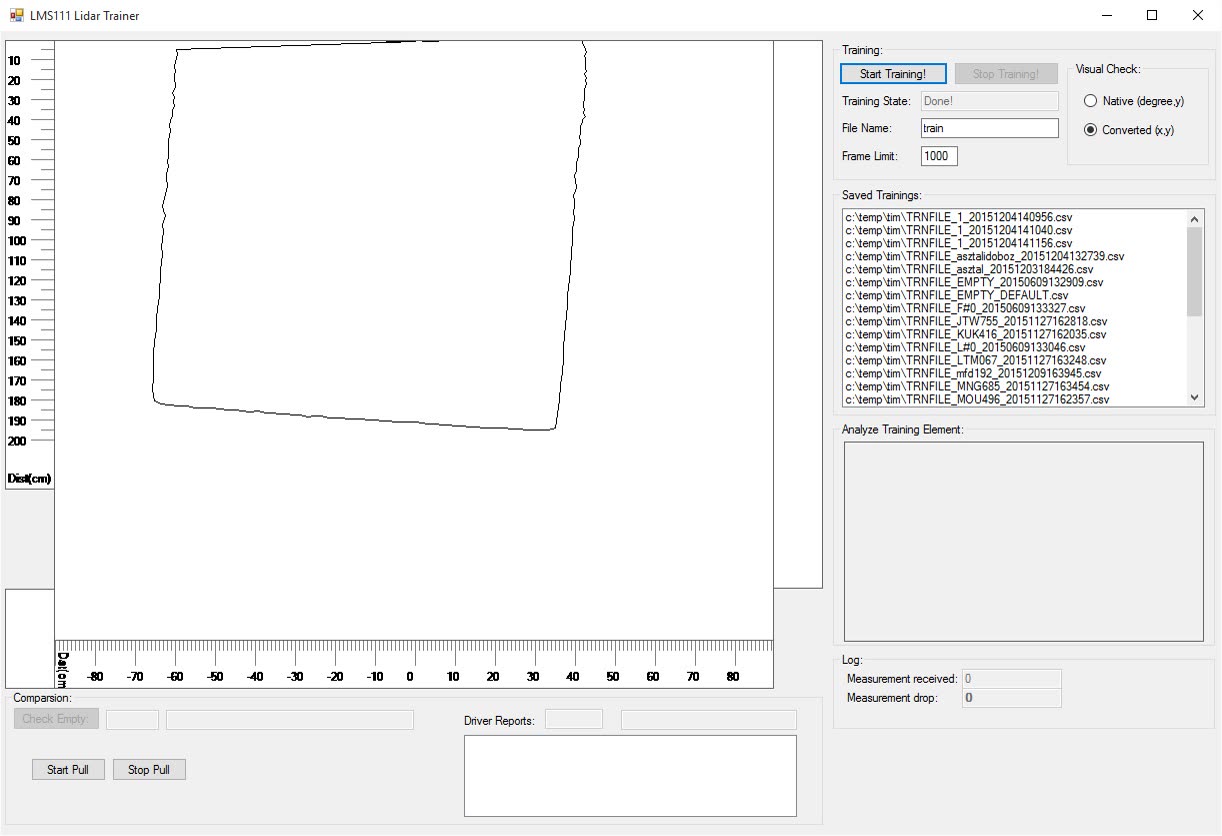This screenshot has height=836, width=1222.
Task: Start the training process
Action: (x=893, y=74)
